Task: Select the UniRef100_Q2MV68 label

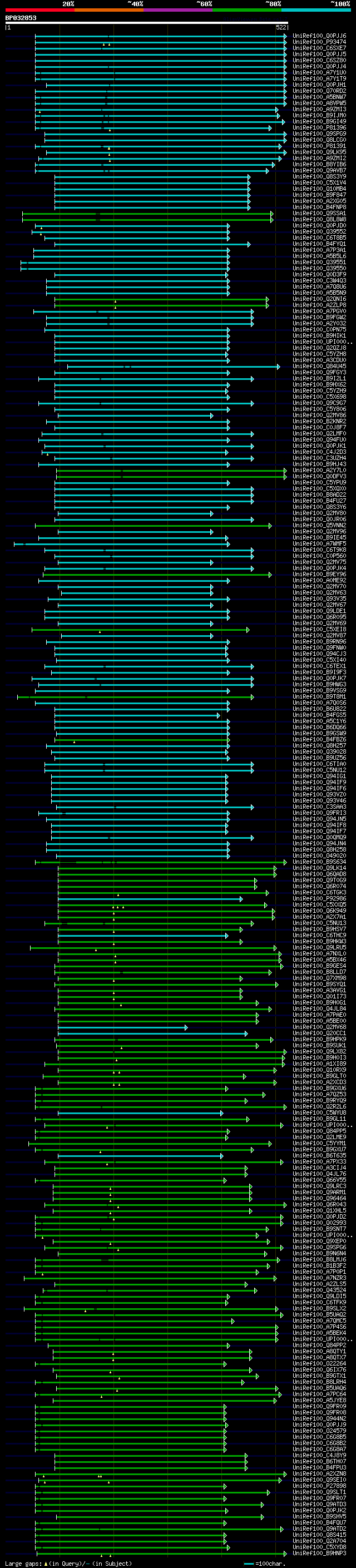Action: pyautogui.click(x=319, y=1027)
